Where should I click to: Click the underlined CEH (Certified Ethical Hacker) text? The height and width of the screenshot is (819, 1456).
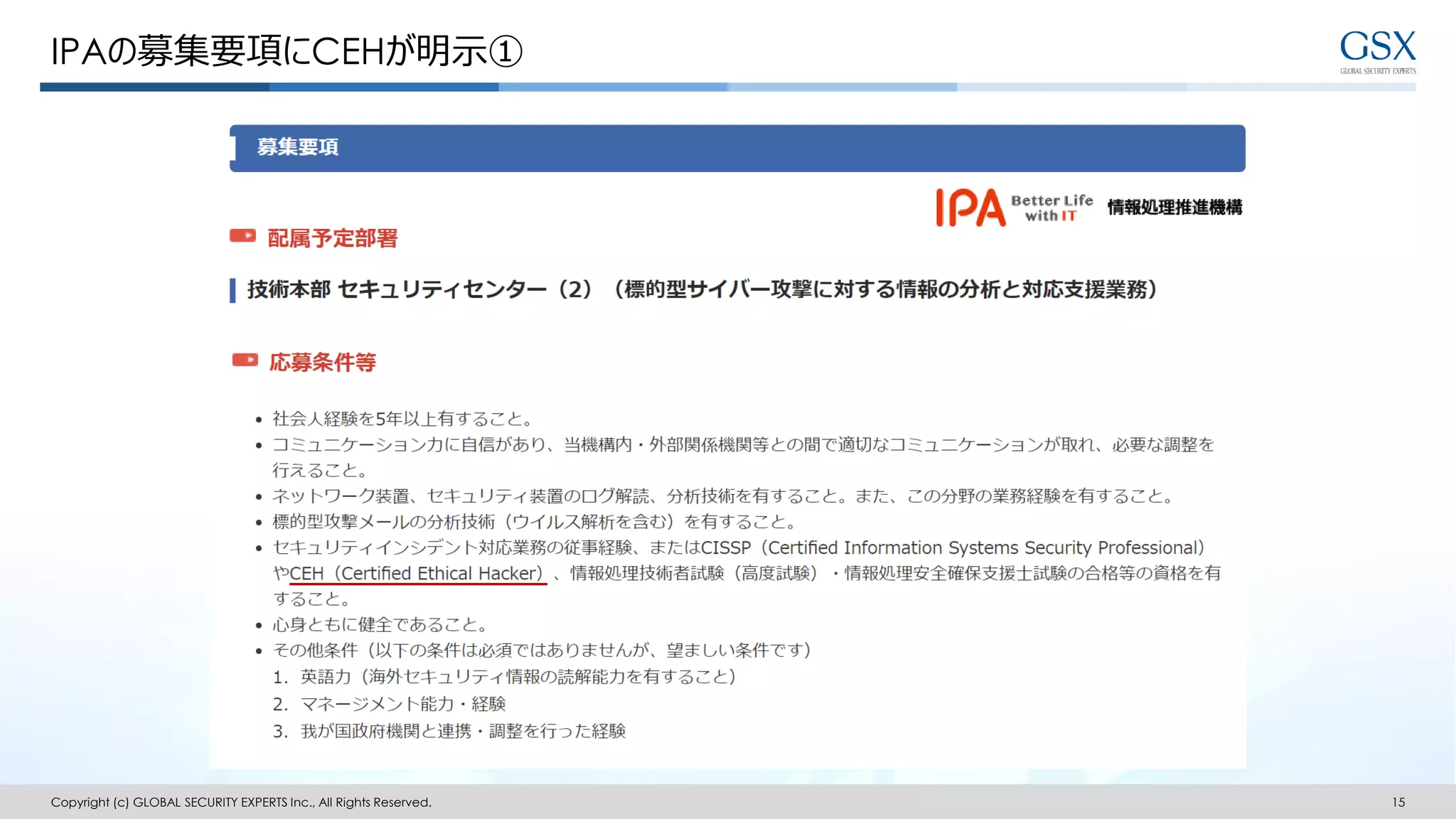(417, 574)
